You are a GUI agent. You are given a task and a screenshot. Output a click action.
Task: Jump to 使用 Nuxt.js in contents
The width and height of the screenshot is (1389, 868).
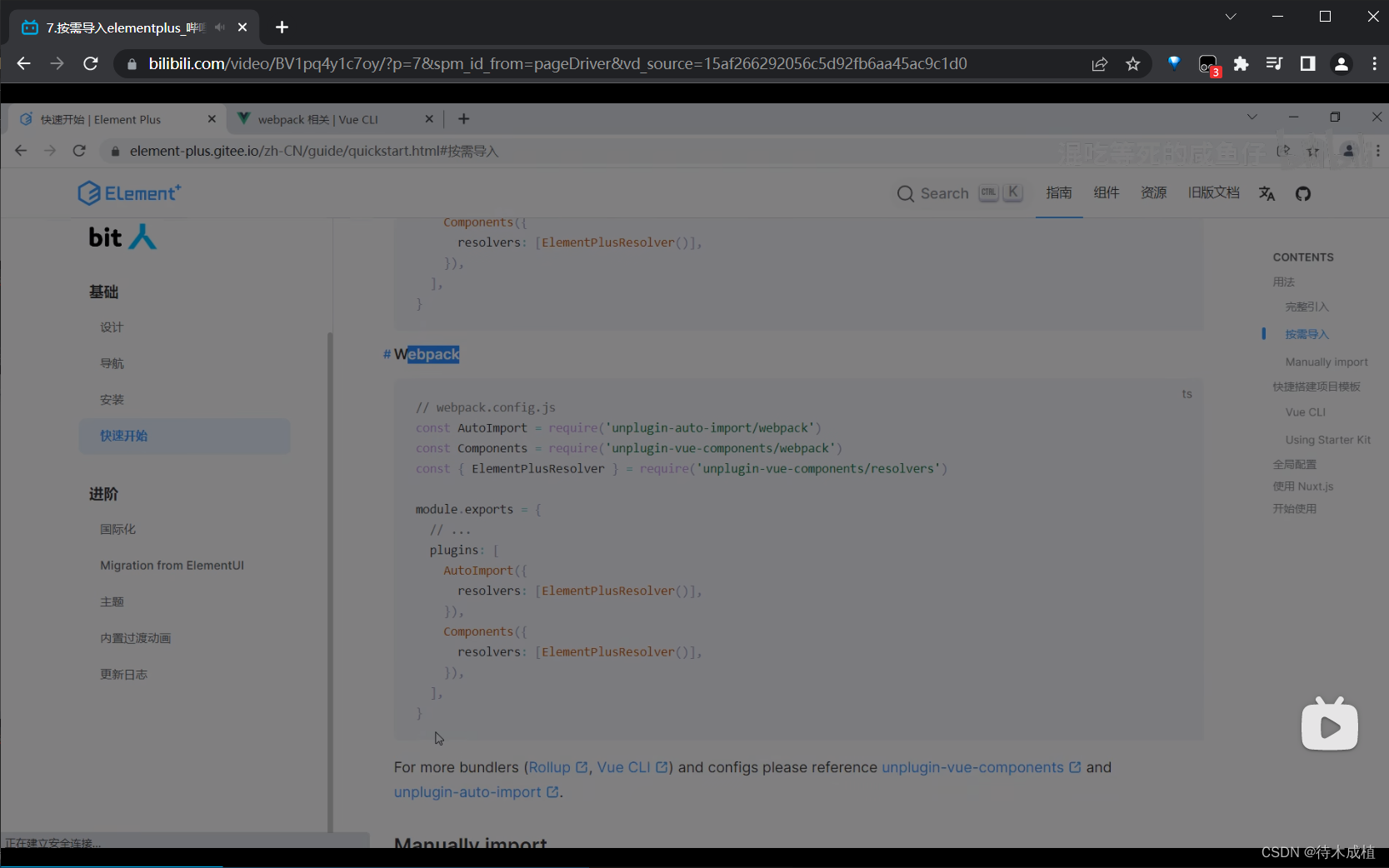coord(1302,486)
